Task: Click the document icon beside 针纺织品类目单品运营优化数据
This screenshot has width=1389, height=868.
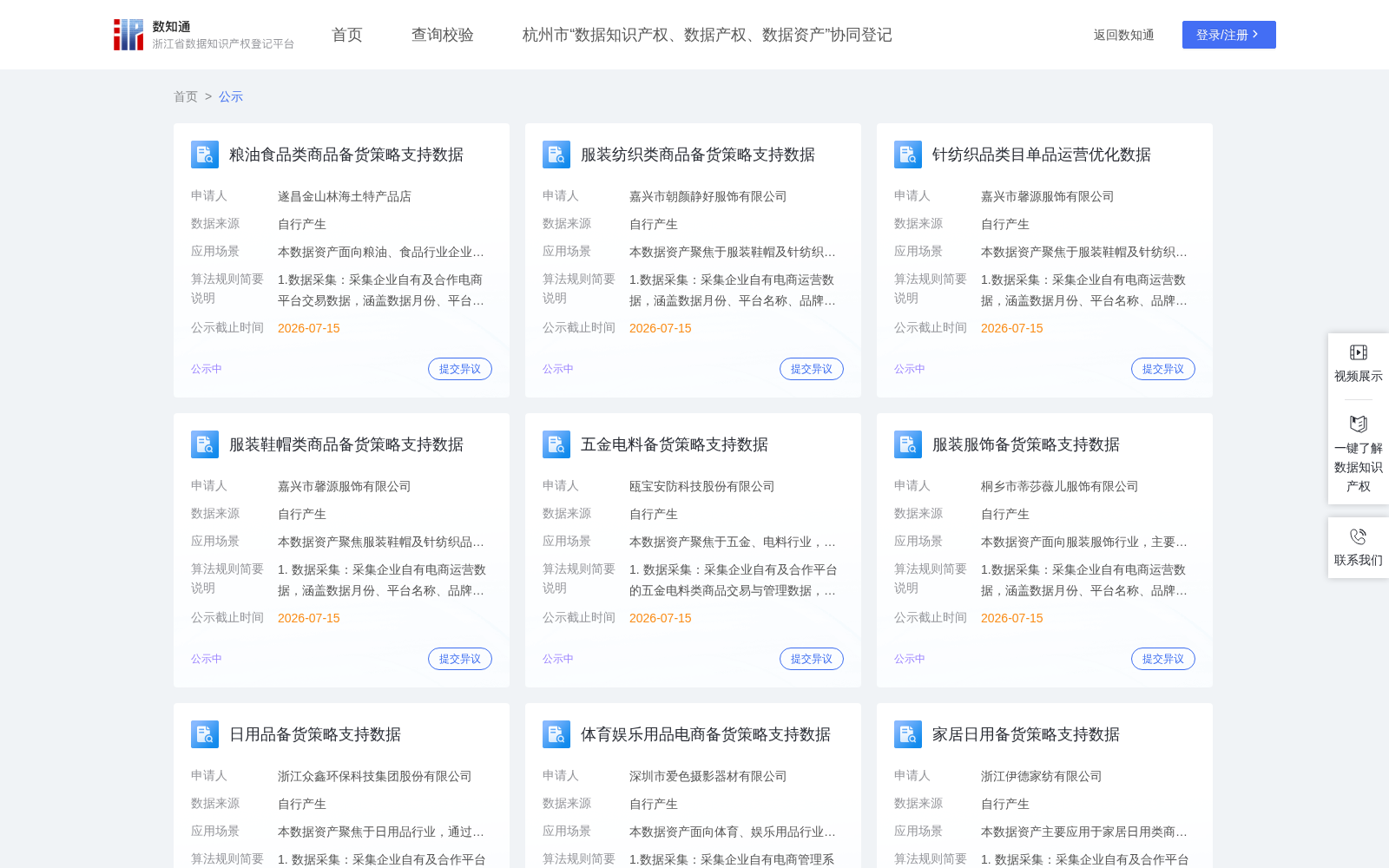Action: (908, 155)
